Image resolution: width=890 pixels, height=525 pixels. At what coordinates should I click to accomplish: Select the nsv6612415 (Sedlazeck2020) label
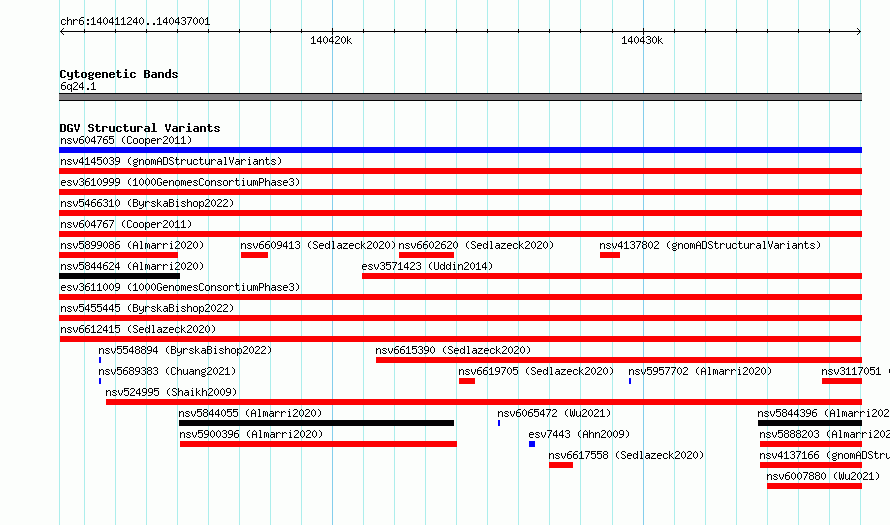pyautogui.click(x=138, y=329)
